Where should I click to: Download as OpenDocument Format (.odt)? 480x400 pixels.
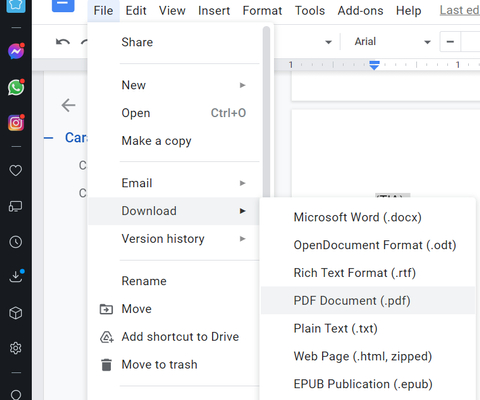pyautogui.click(x=368, y=245)
